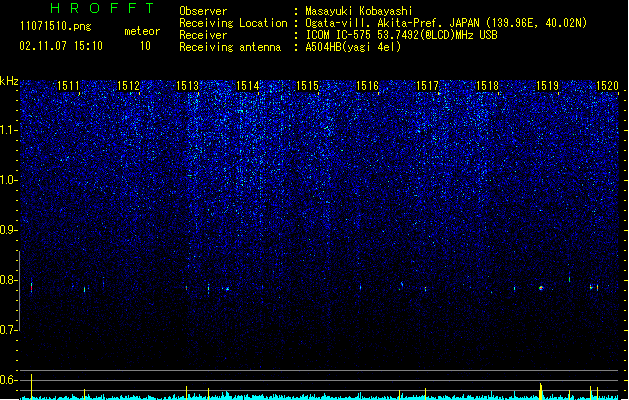Click the 1519 time marker
Image resolution: width=629 pixels, height=400 pixels.
click(548, 86)
